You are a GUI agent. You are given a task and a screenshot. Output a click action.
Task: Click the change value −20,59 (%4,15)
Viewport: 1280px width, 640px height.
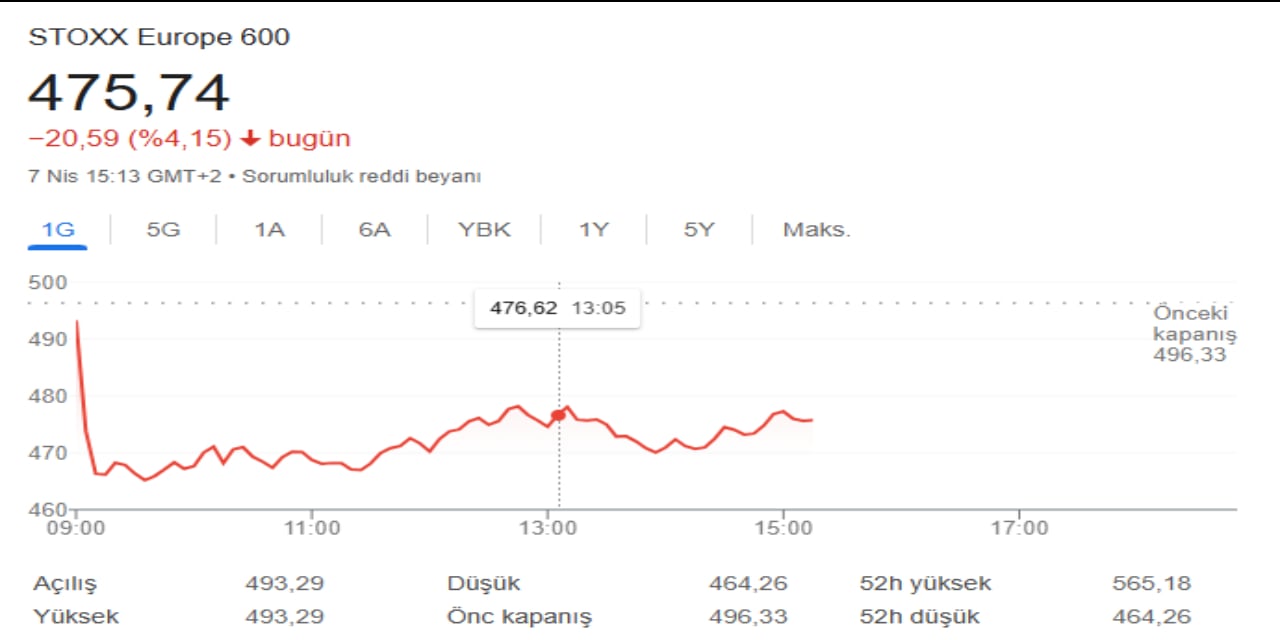click(130, 138)
